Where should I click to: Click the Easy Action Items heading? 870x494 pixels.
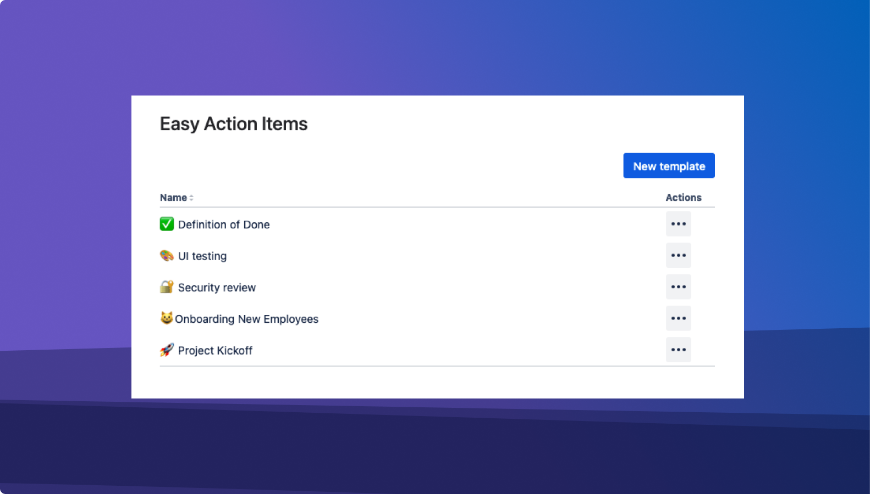click(234, 125)
